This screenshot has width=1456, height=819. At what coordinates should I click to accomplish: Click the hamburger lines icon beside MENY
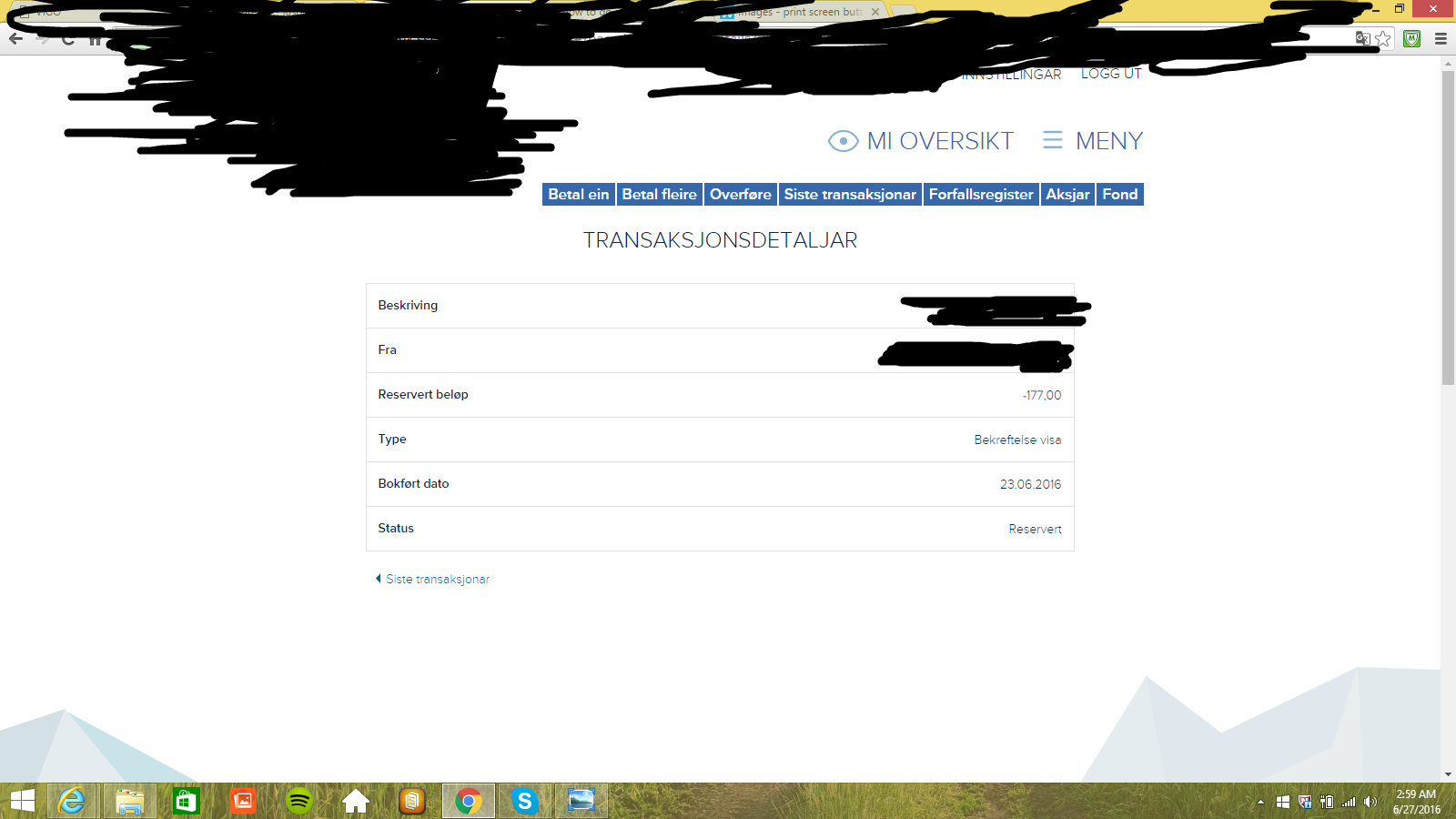[1053, 140]
